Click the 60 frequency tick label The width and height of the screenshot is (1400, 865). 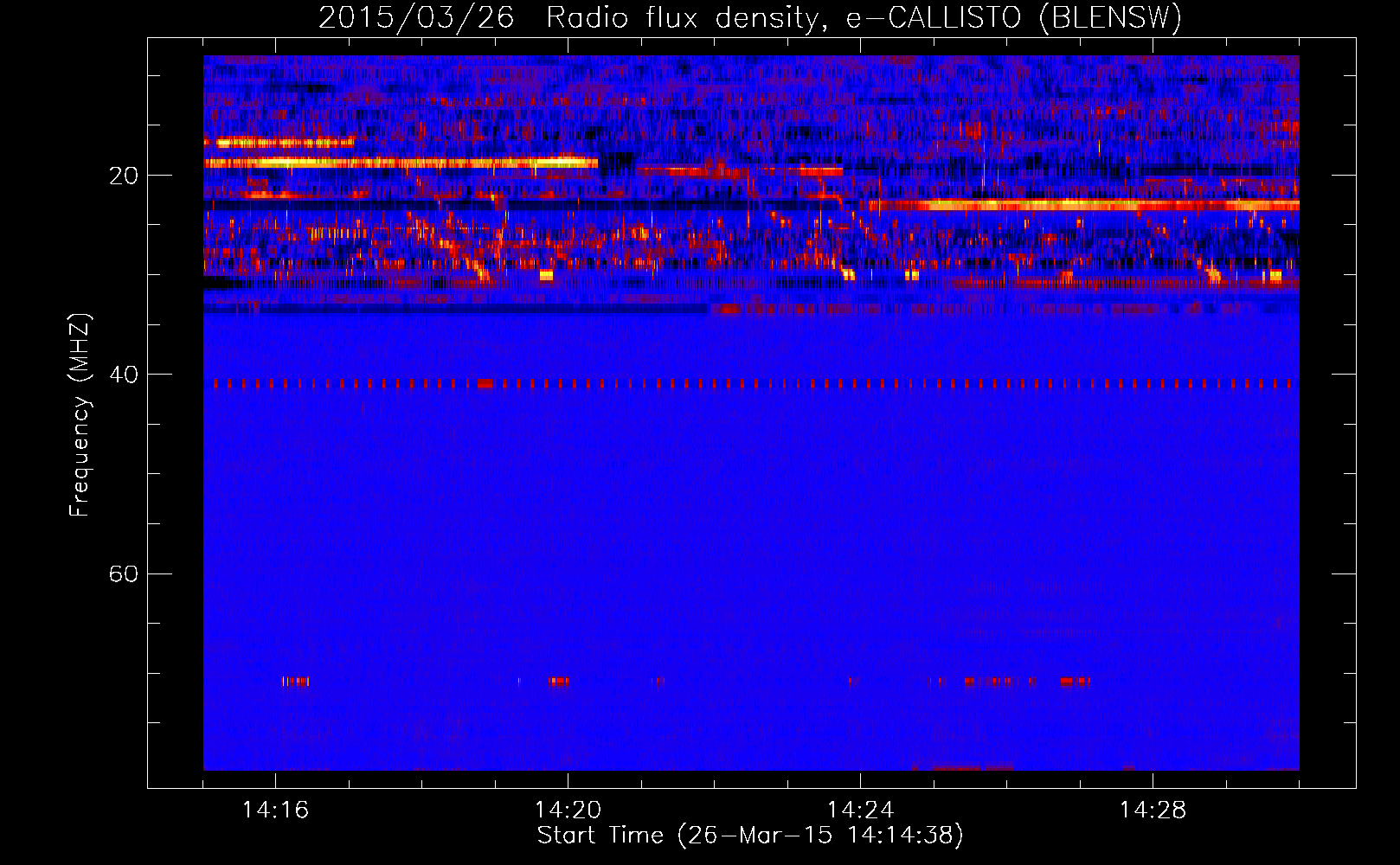tap(123, 573)
